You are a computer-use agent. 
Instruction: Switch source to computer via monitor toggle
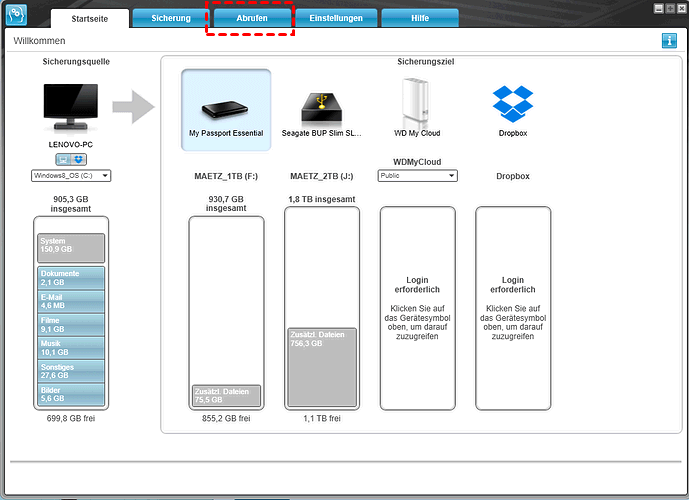(63, 159)
